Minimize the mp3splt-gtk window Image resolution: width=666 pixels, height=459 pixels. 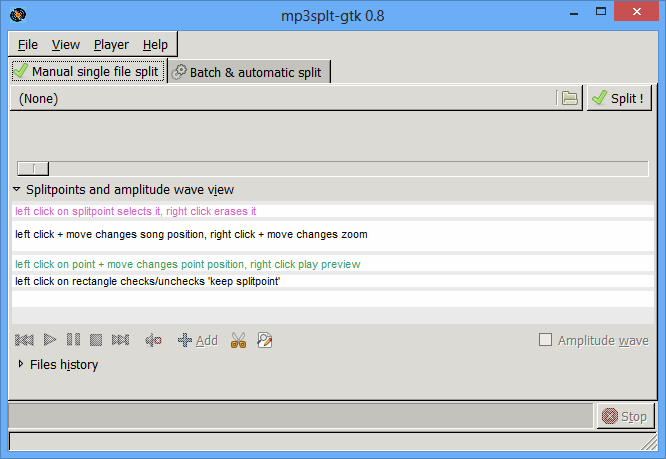click(x=574, y=13)
